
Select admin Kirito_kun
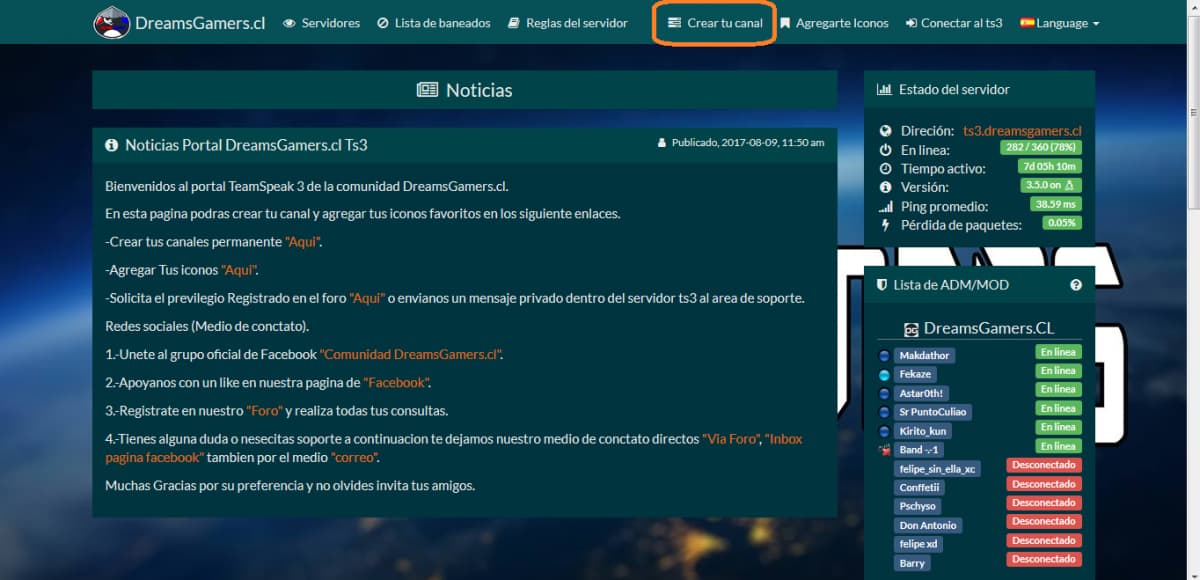tap(922, 431)
